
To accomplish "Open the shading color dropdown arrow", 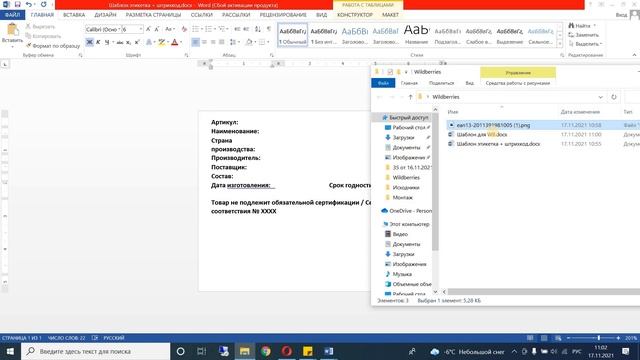I will (x=255, y=42).
